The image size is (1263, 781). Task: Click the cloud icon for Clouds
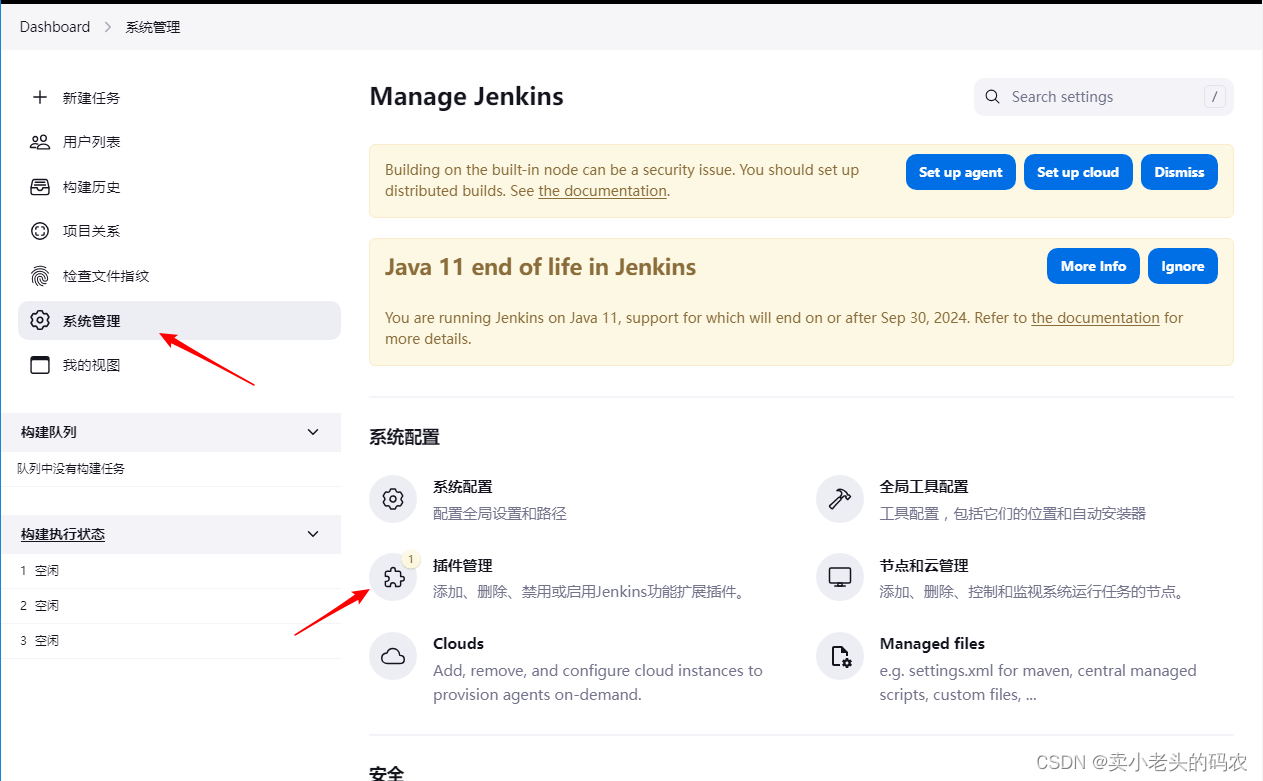(393, 656)
